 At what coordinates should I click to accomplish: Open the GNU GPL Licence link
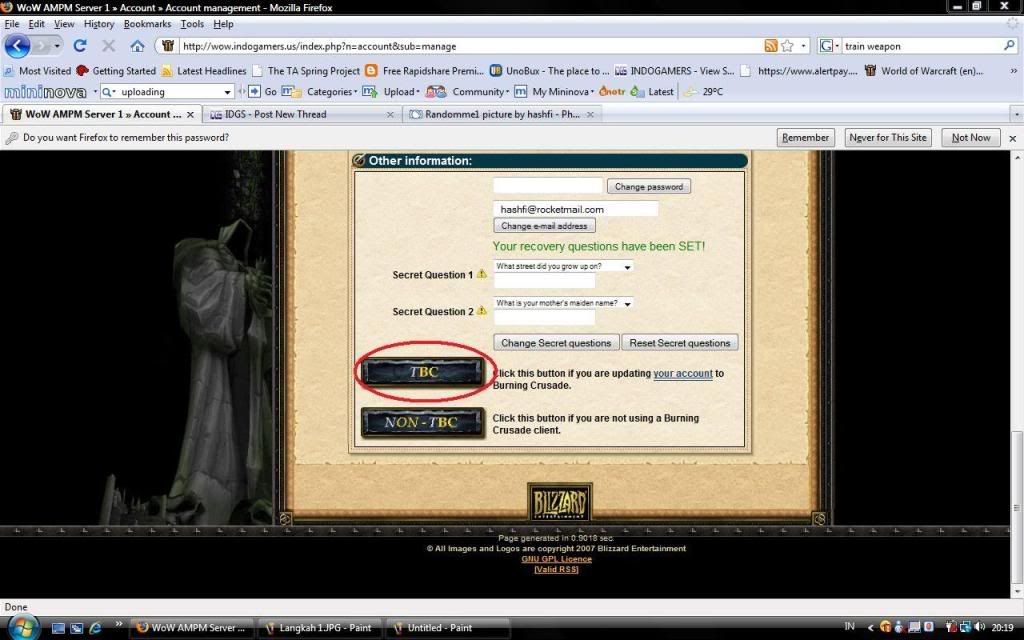556,559
